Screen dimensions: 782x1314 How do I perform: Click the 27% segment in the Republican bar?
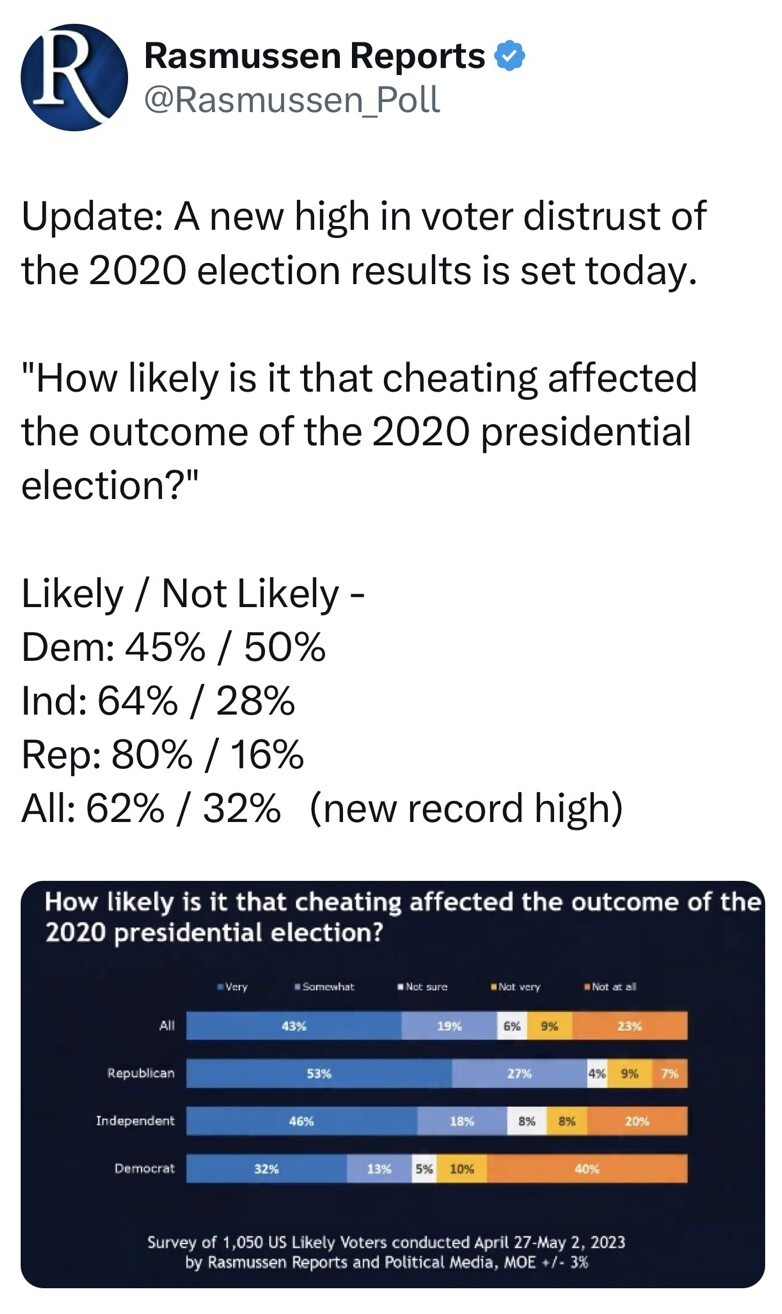point(518,1074)
